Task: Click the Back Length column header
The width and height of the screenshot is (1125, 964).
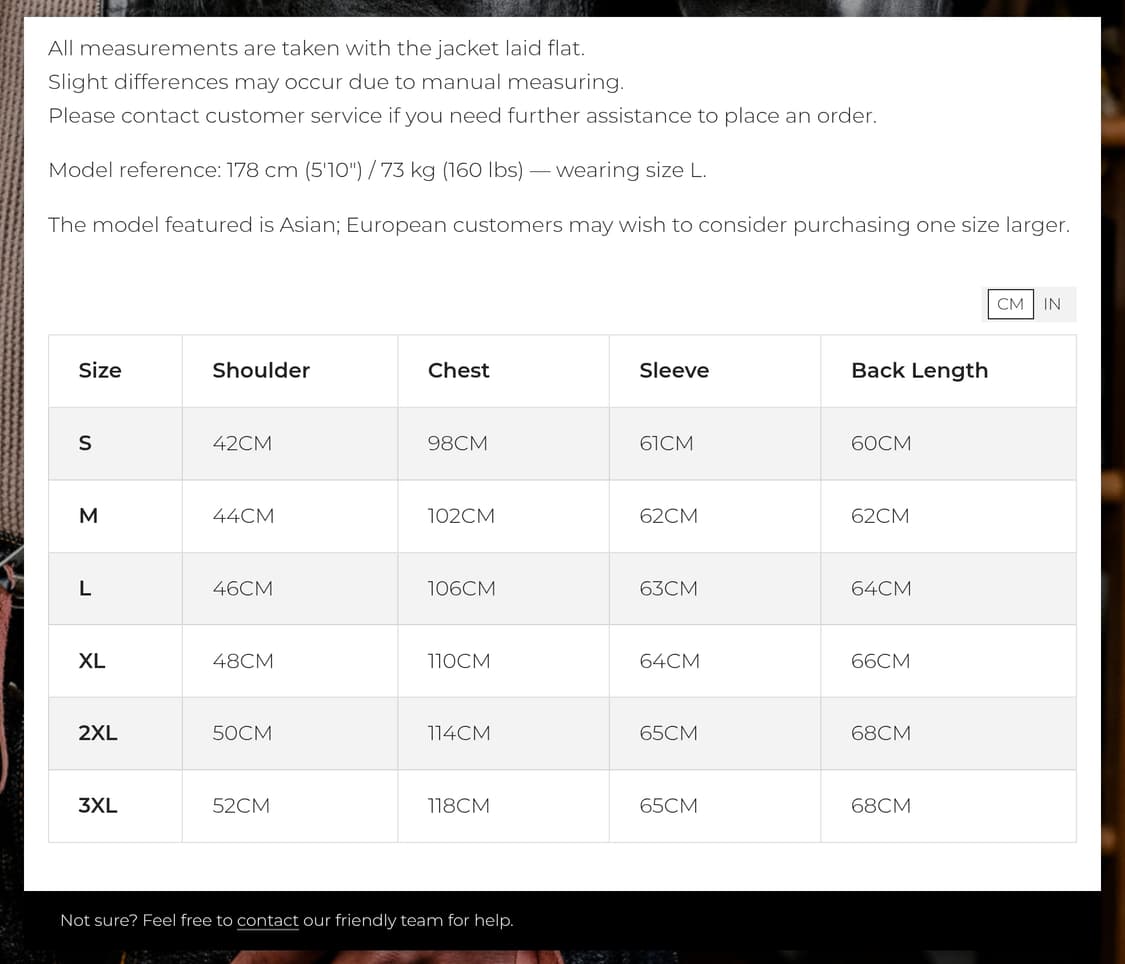Action: point(919,370)
